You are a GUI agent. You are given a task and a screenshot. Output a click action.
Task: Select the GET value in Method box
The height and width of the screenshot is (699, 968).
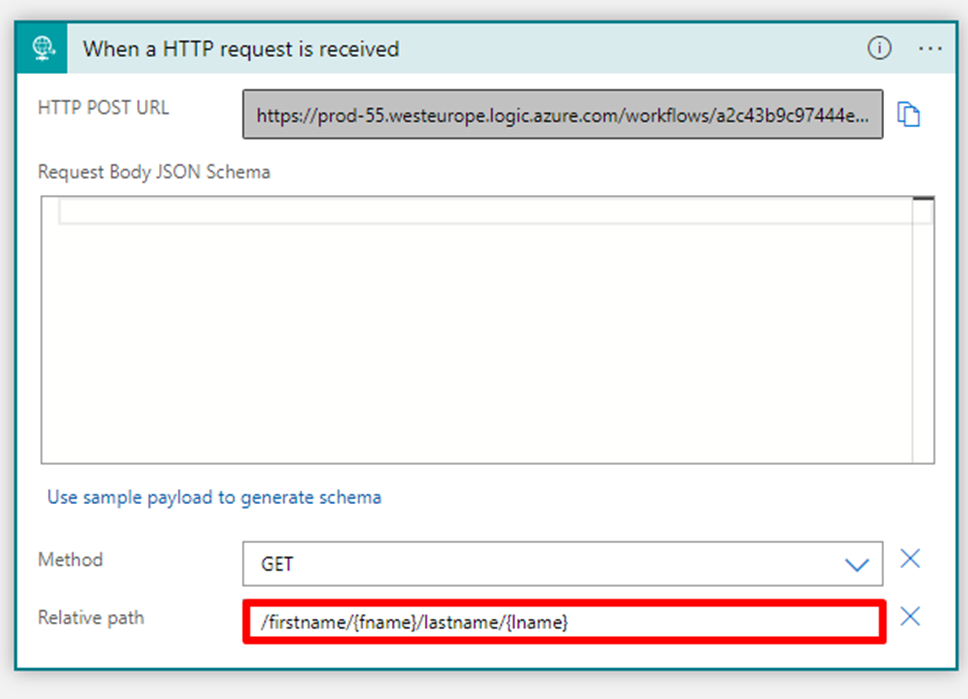click(x=278, y=565)
